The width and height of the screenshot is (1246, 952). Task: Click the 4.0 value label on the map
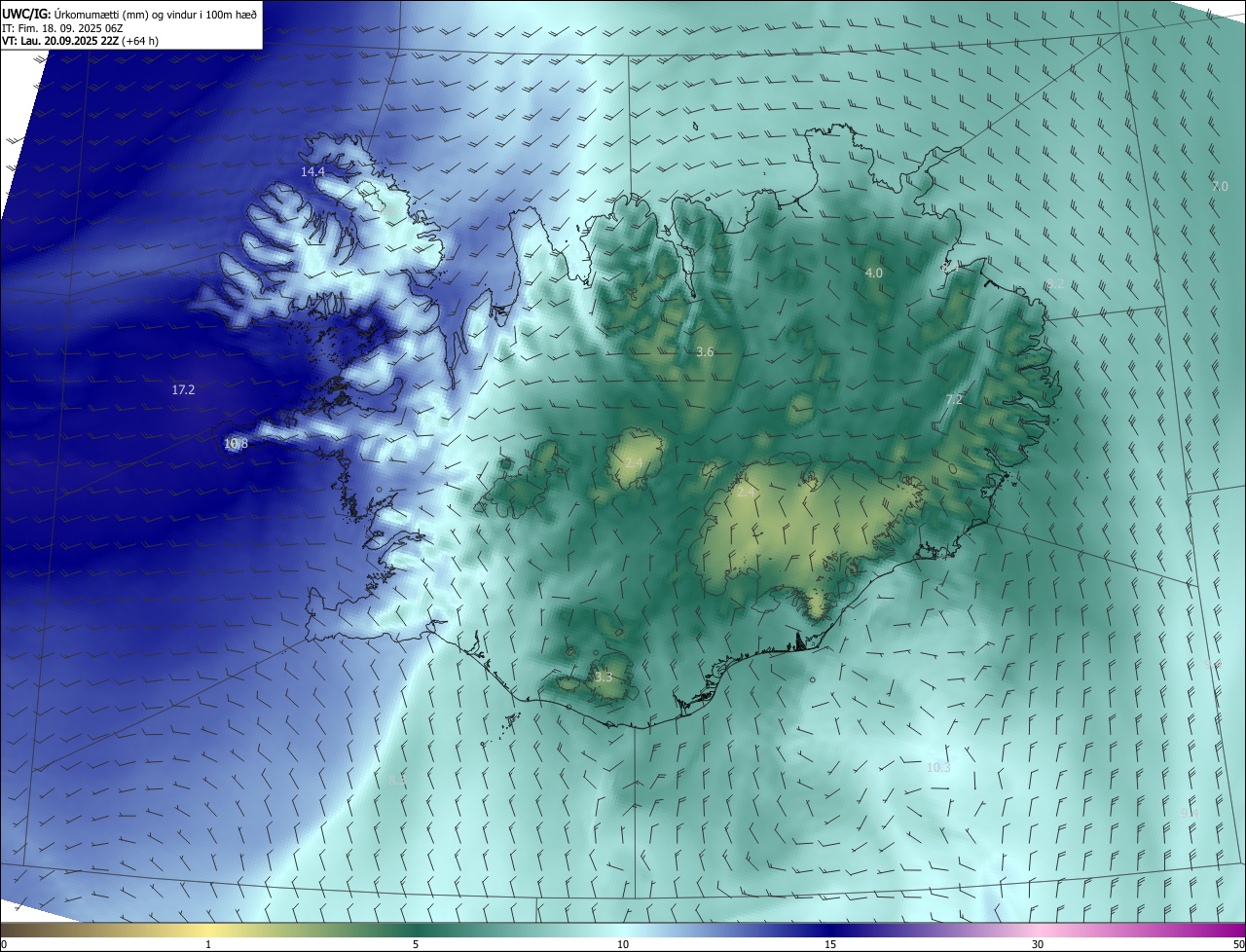pyautogui.click(x=874, y=274)
